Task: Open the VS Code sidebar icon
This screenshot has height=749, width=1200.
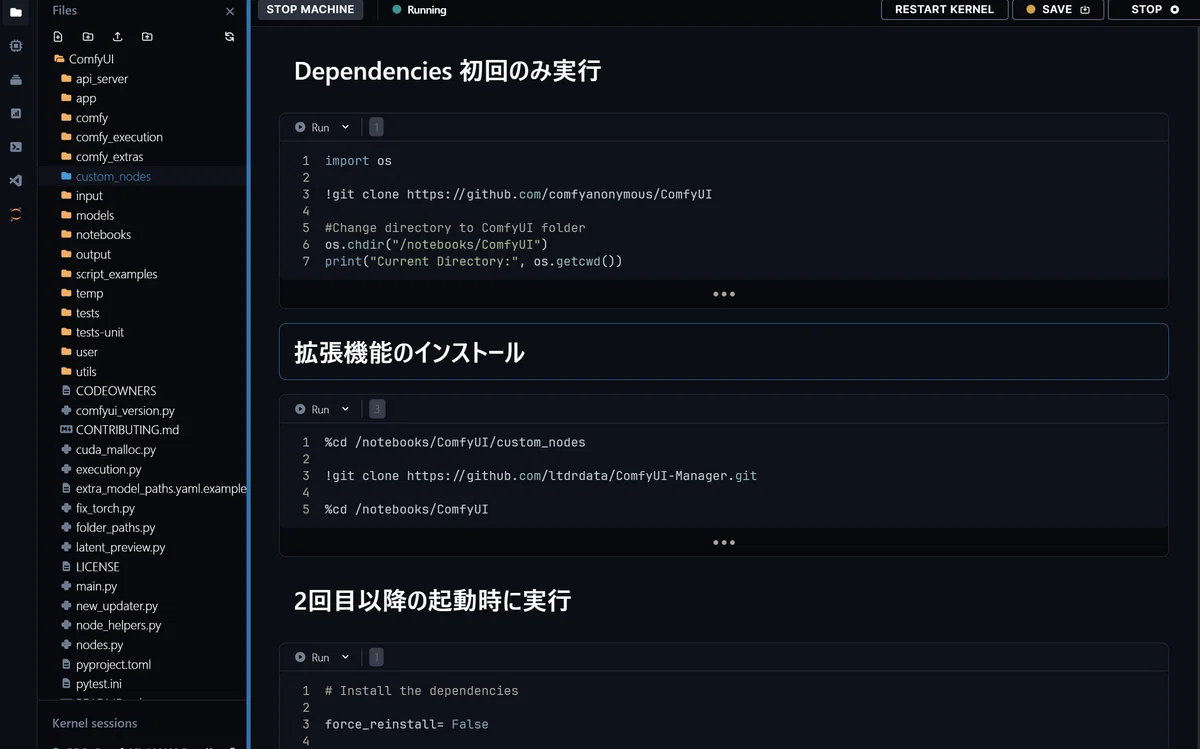Action: tap(15, 181)
